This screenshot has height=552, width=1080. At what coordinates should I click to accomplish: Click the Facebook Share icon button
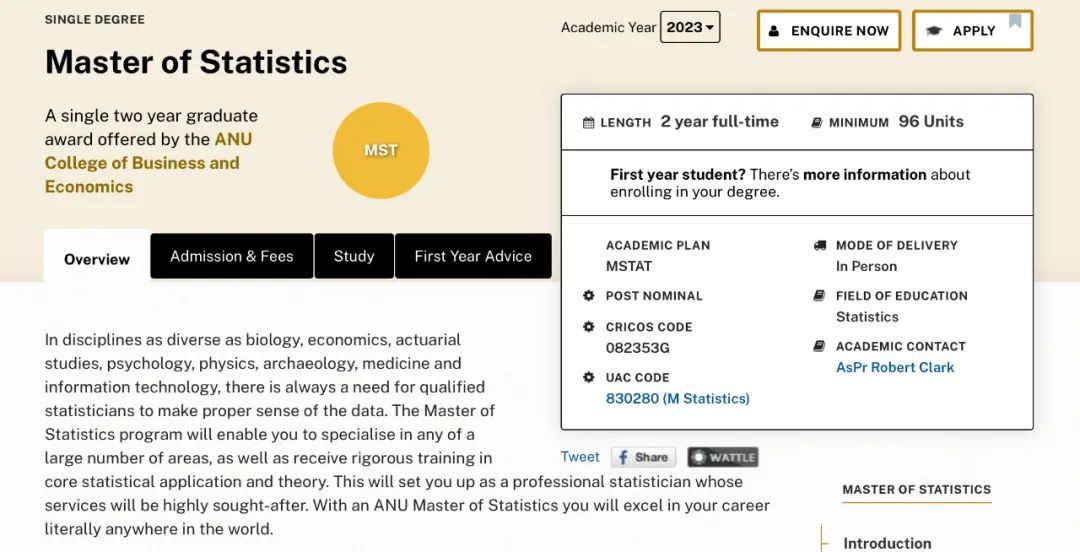tap(643, 457)
